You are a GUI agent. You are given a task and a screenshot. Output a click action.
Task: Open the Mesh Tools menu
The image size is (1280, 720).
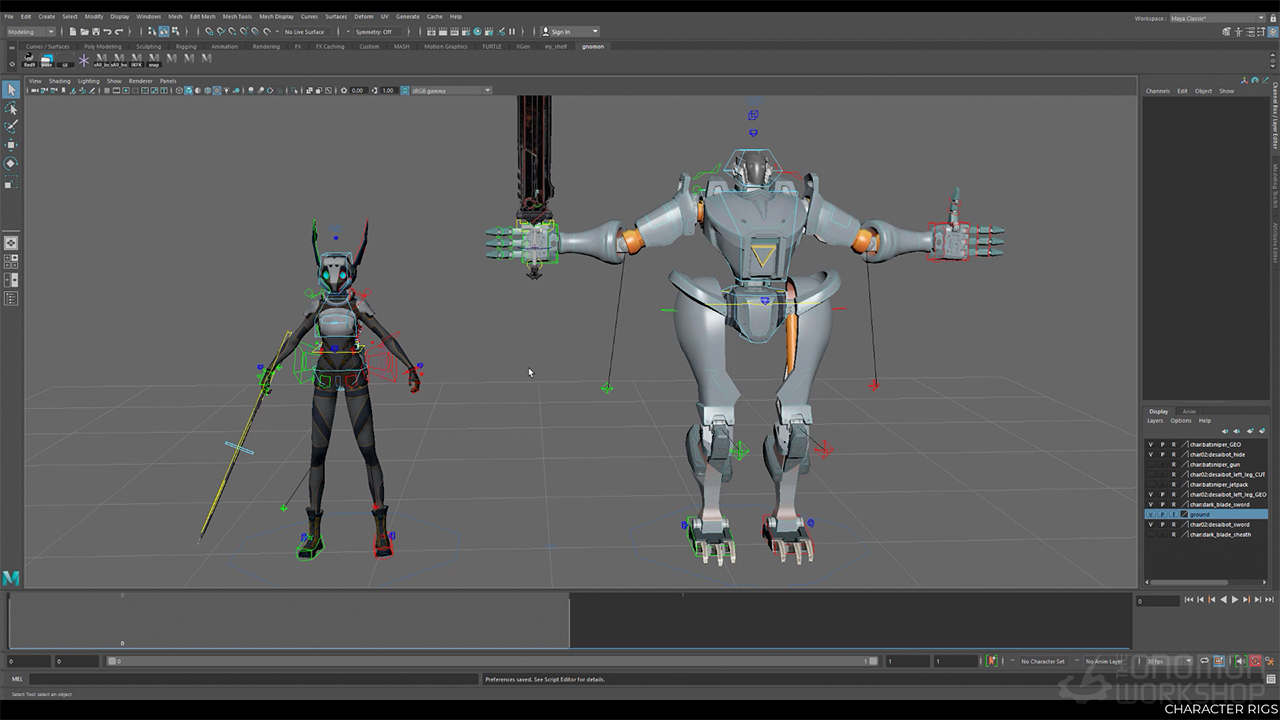[x=237, y=17]
